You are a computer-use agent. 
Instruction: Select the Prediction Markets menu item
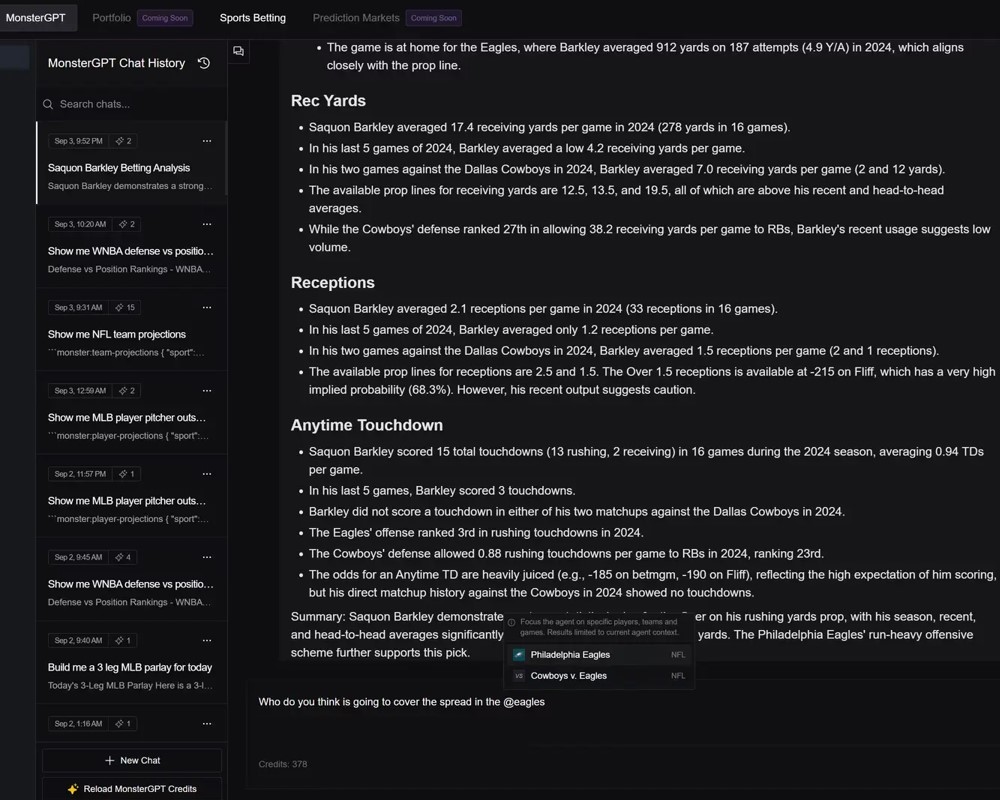[356, 17]
